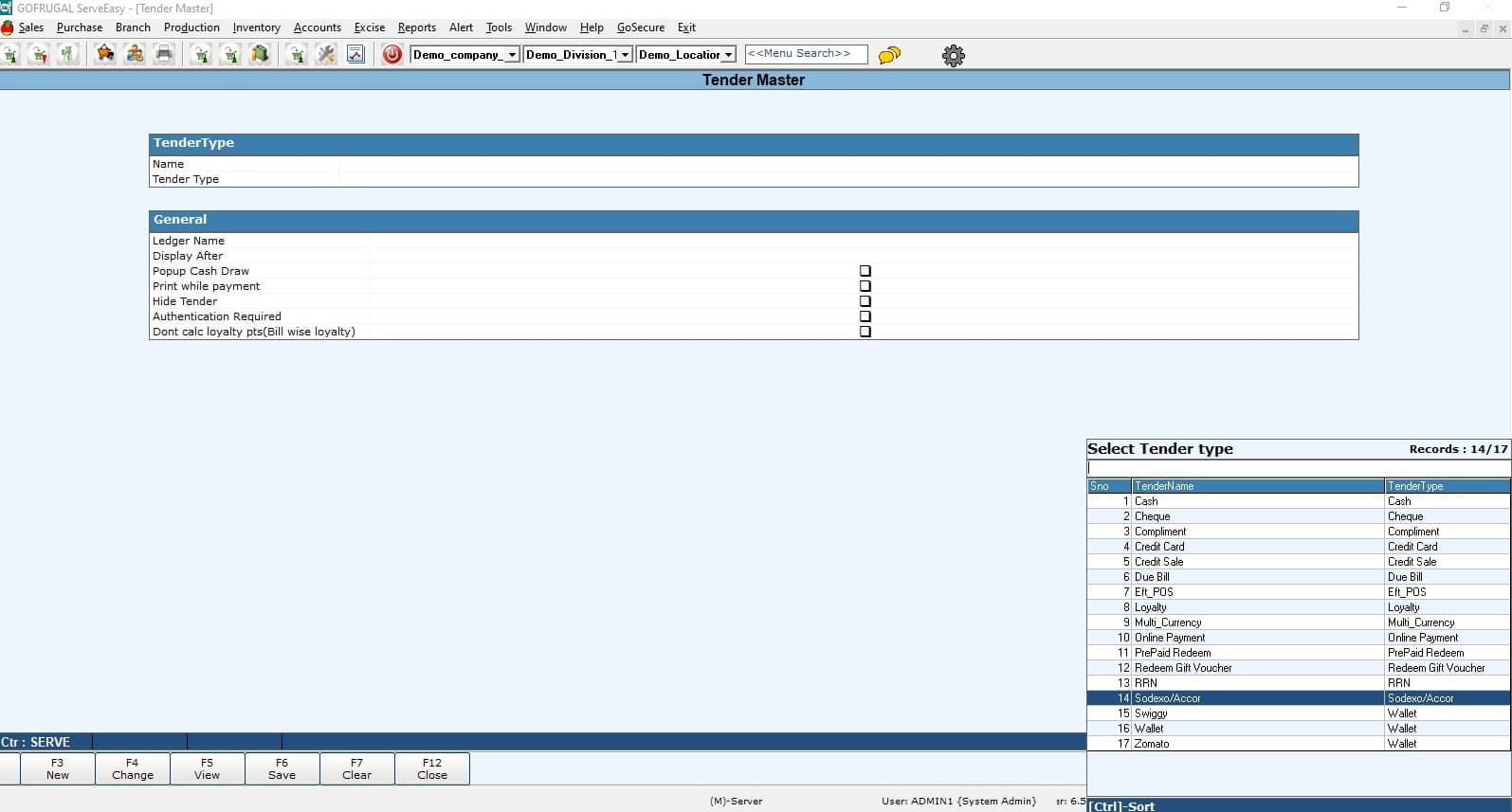Open the Demo_Location dropdown
1512x812 pixels.
685,55
